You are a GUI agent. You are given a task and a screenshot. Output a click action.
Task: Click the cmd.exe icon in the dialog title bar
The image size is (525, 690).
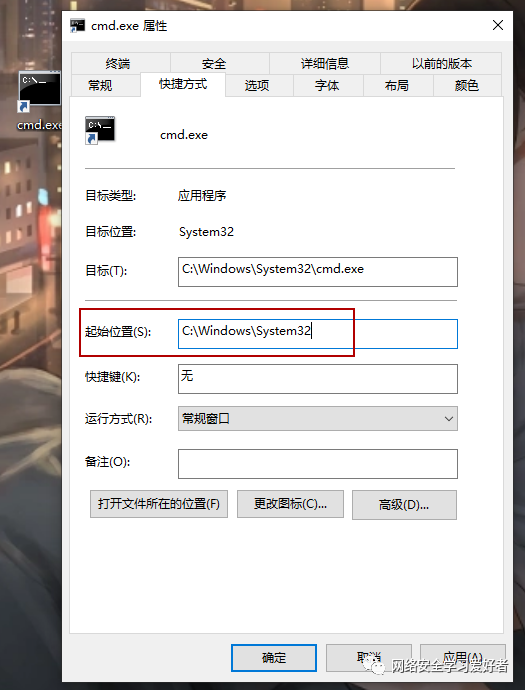tap(77, 26)
